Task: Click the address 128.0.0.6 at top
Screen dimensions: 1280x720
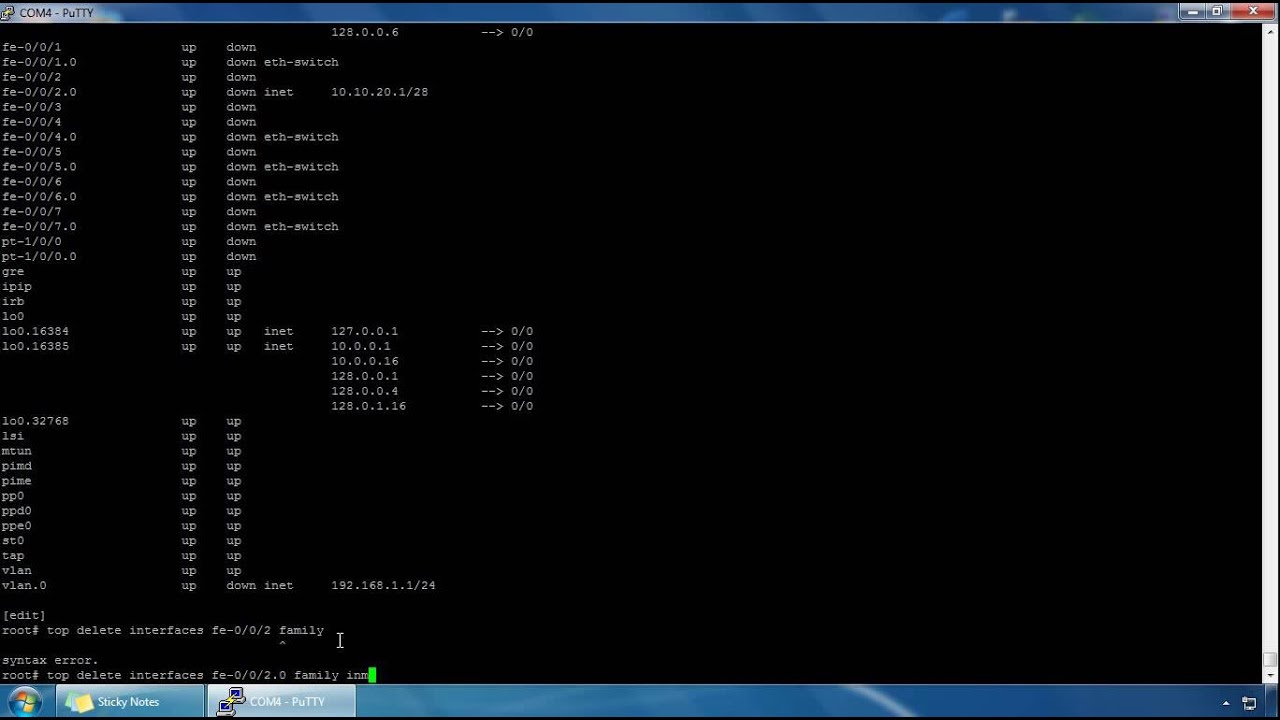Action: [x=364, y=32]
